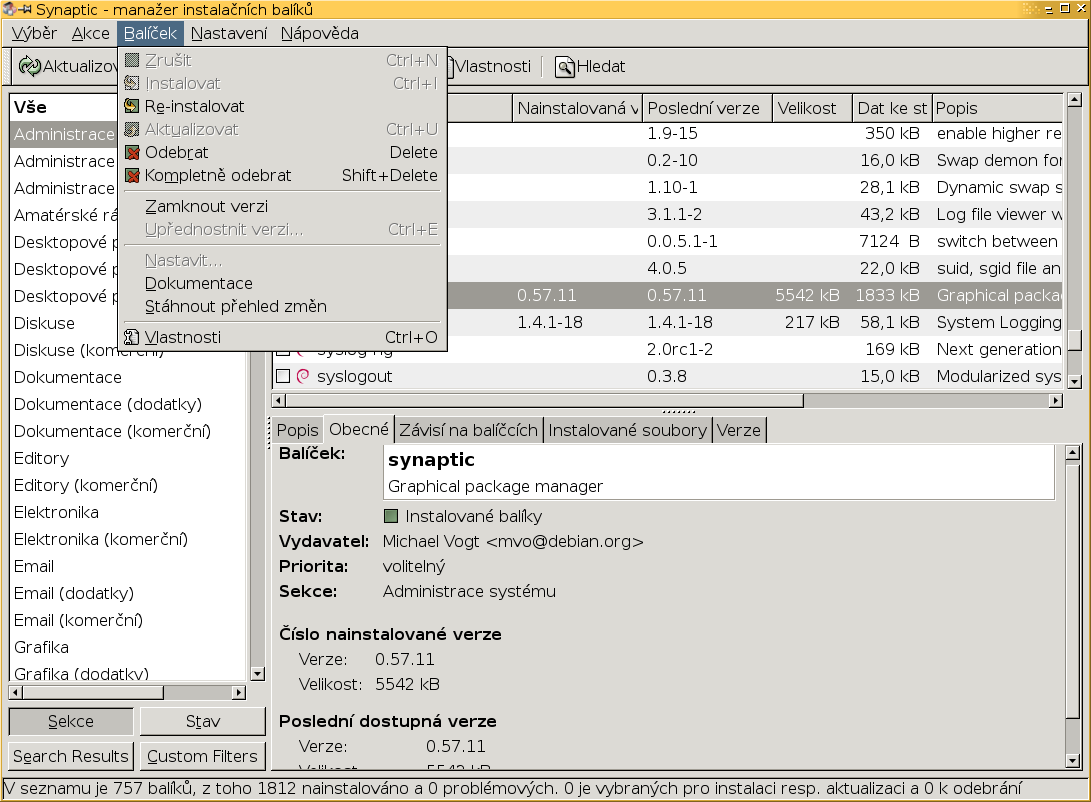Screen dimensions: 1091x802
Task: Sort by Popis column header
Action: click(x=997, y=109)
